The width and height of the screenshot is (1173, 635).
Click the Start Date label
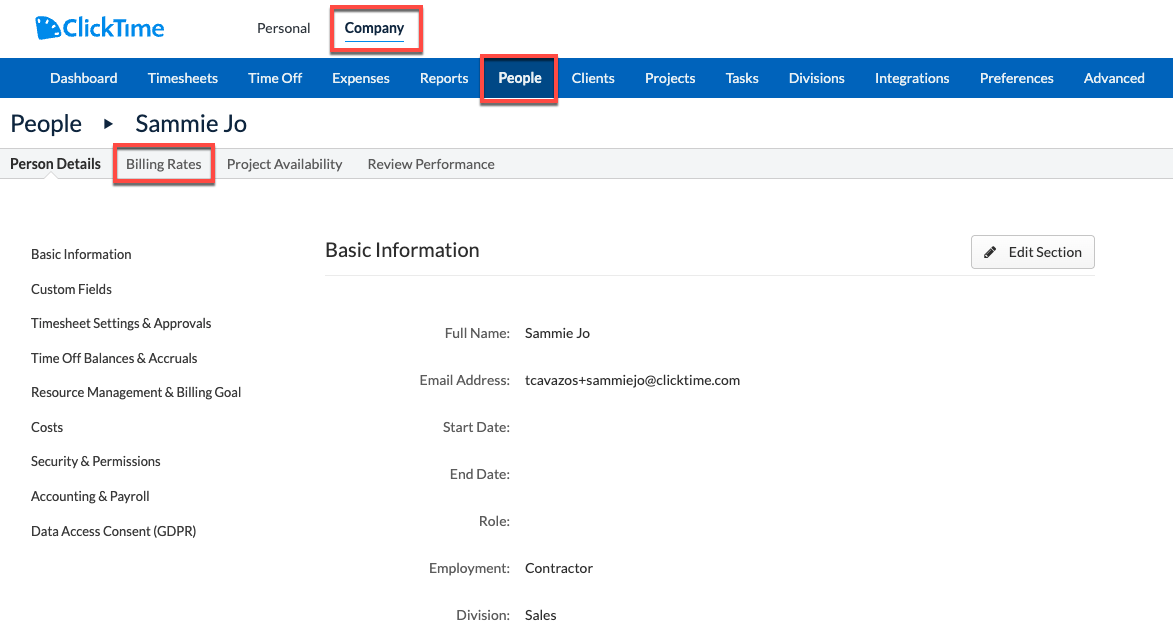[x=477, y=427]
